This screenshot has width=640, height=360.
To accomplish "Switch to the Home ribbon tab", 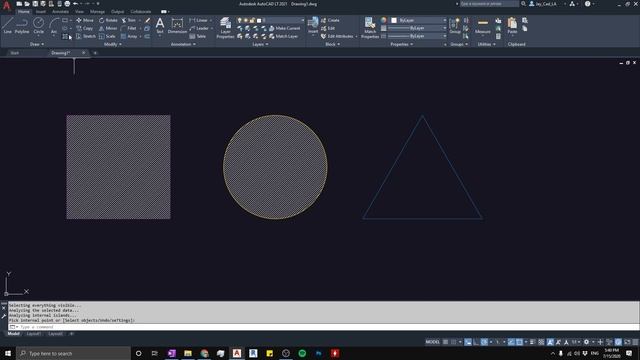I will 24,12.
